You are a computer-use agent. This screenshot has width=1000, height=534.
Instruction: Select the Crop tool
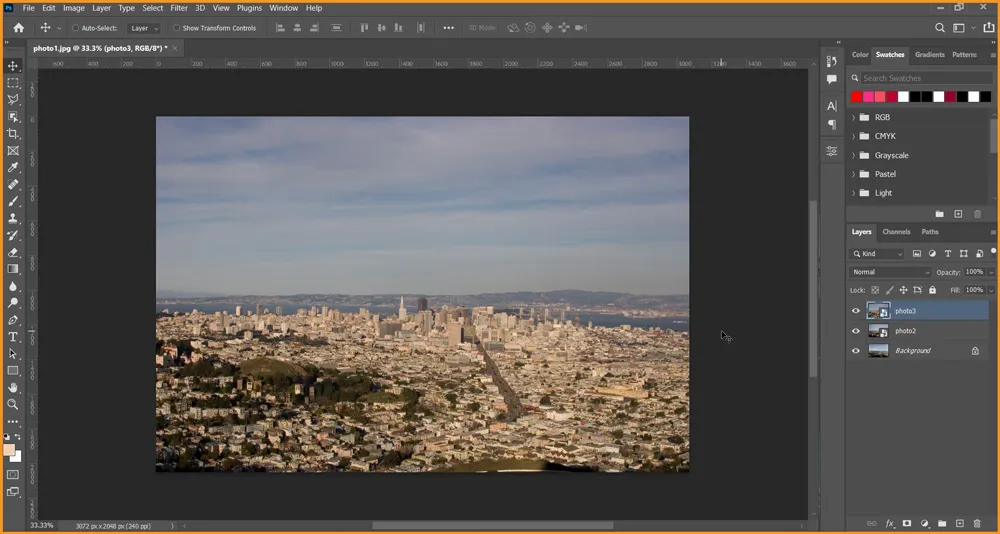[x=13, y=133]
